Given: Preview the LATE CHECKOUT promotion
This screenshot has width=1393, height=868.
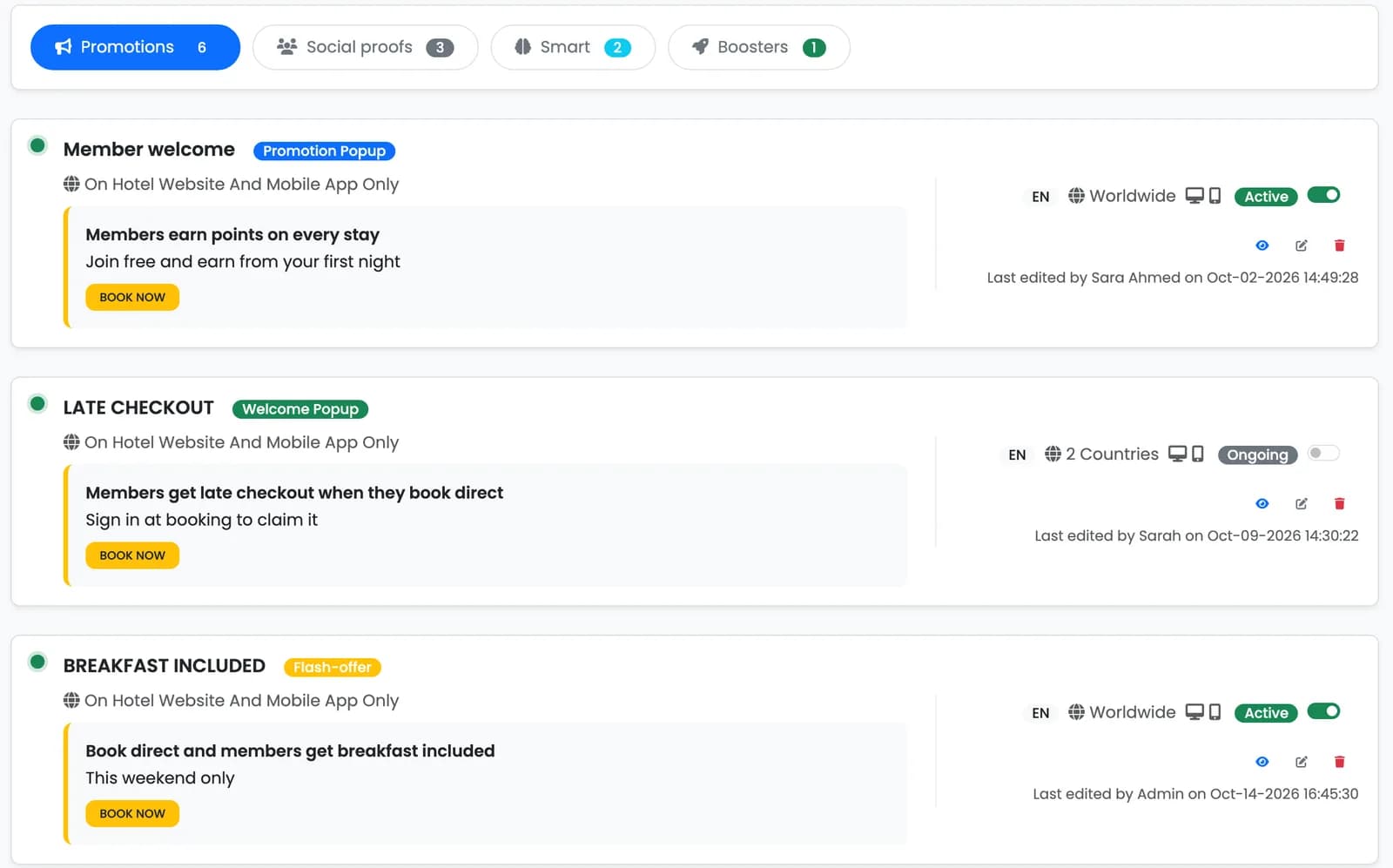Looking at the screenshot, I should point(1262,503).
